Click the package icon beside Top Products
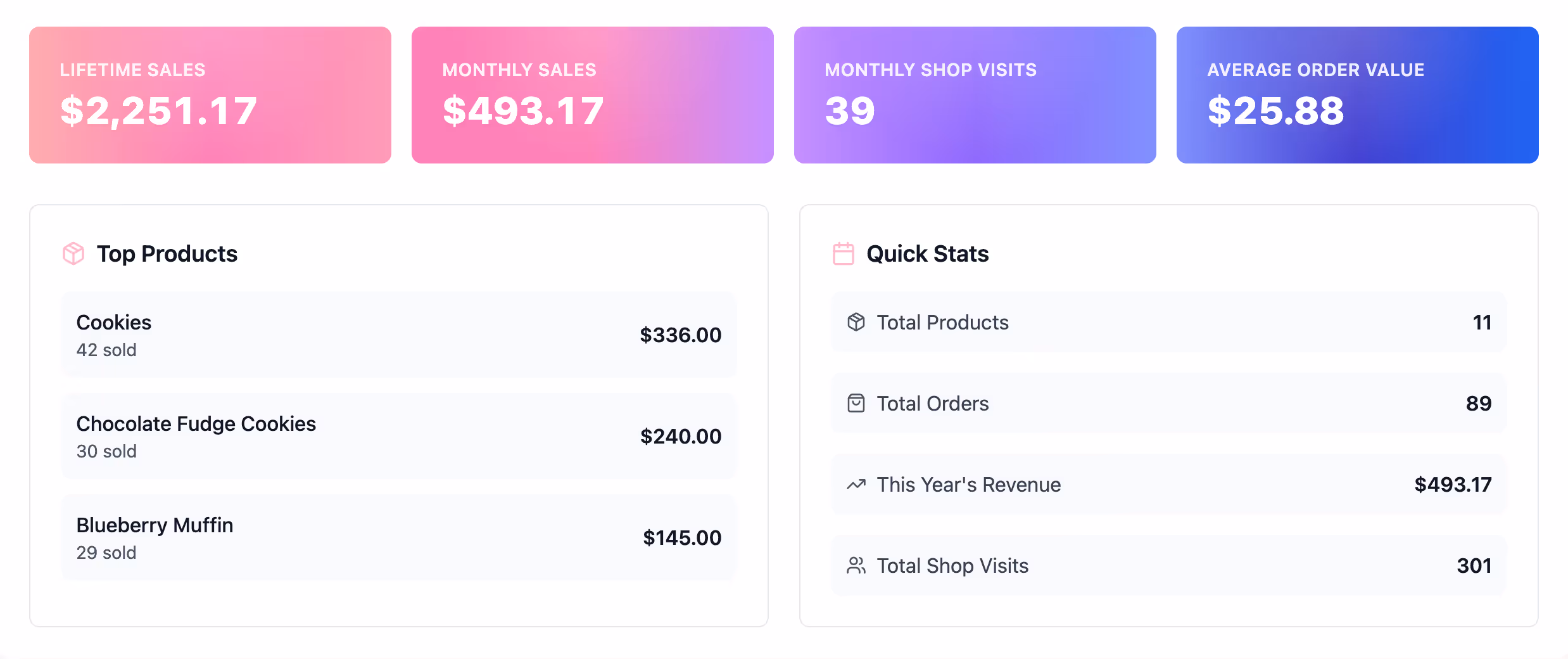1568x659 pixels. tap(72, 253)
